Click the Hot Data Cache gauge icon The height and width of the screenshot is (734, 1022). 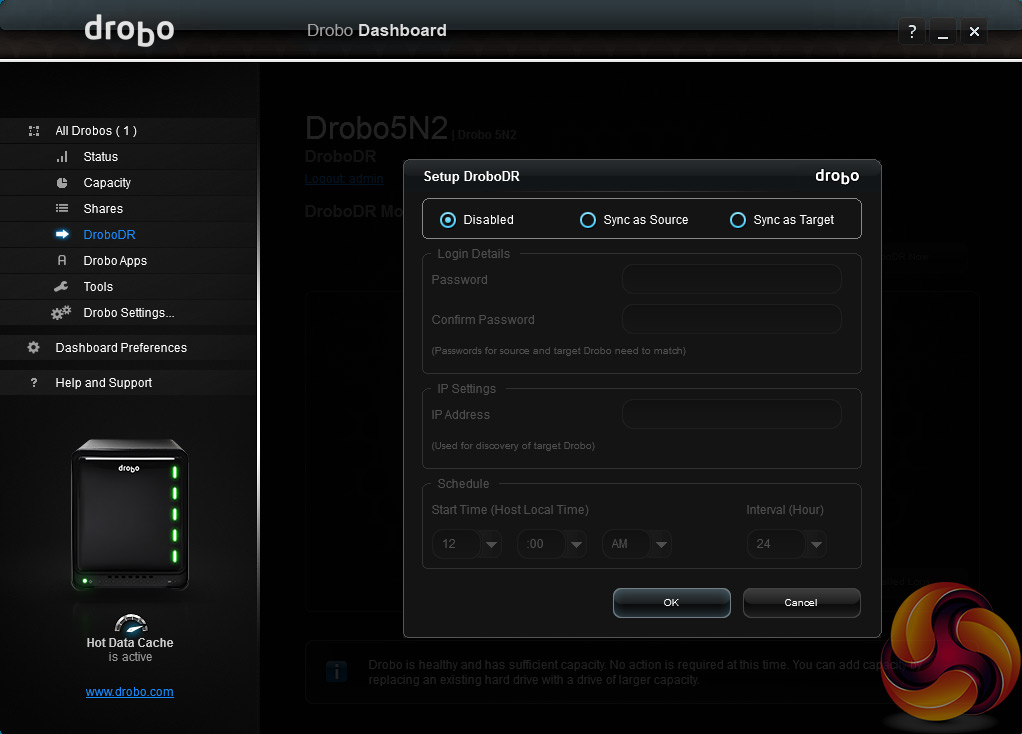tap(131, 624)
